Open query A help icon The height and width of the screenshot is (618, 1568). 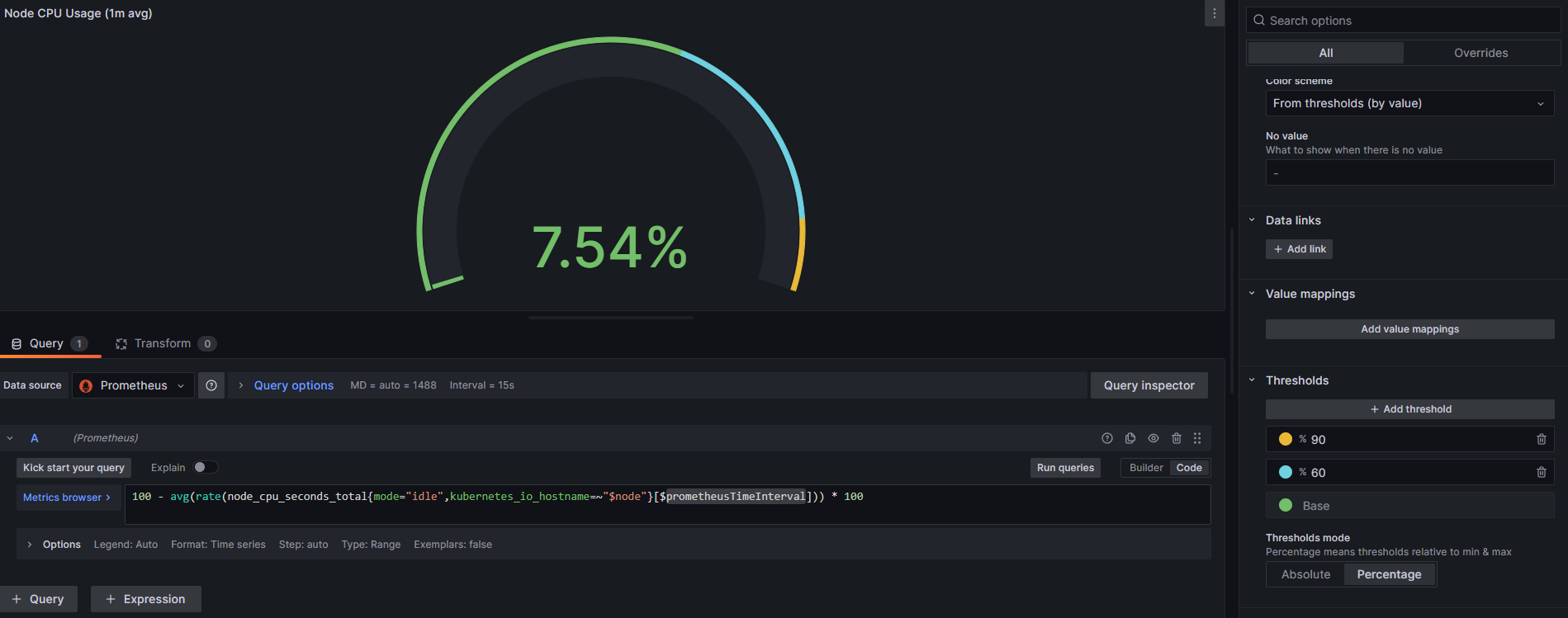[x=1107, y=438]
